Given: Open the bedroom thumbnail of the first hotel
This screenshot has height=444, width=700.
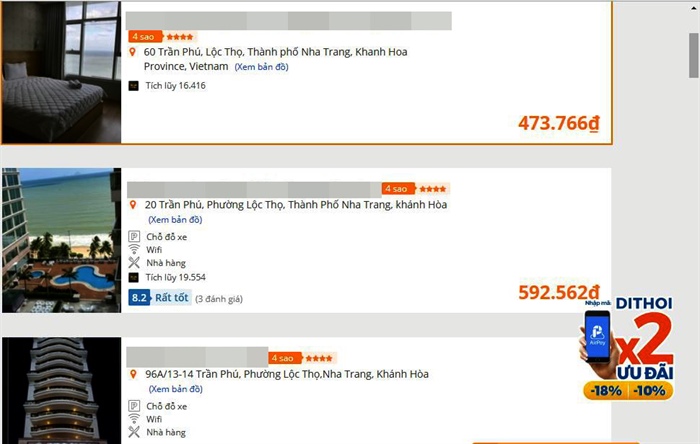Looking at the screenshot, I should (x=61, y=72).
